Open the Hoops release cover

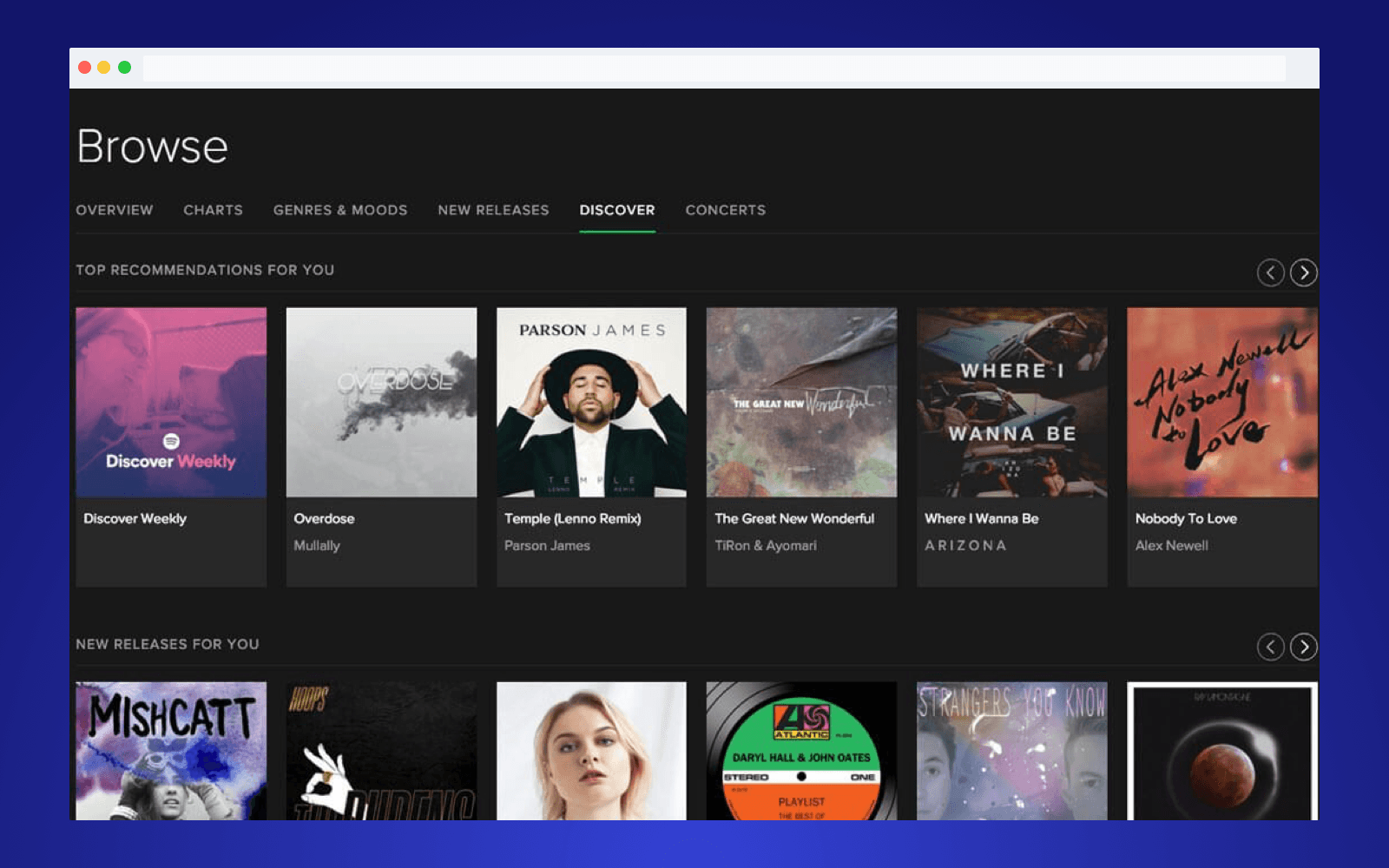pyautogui.click(x=381, y=751)
